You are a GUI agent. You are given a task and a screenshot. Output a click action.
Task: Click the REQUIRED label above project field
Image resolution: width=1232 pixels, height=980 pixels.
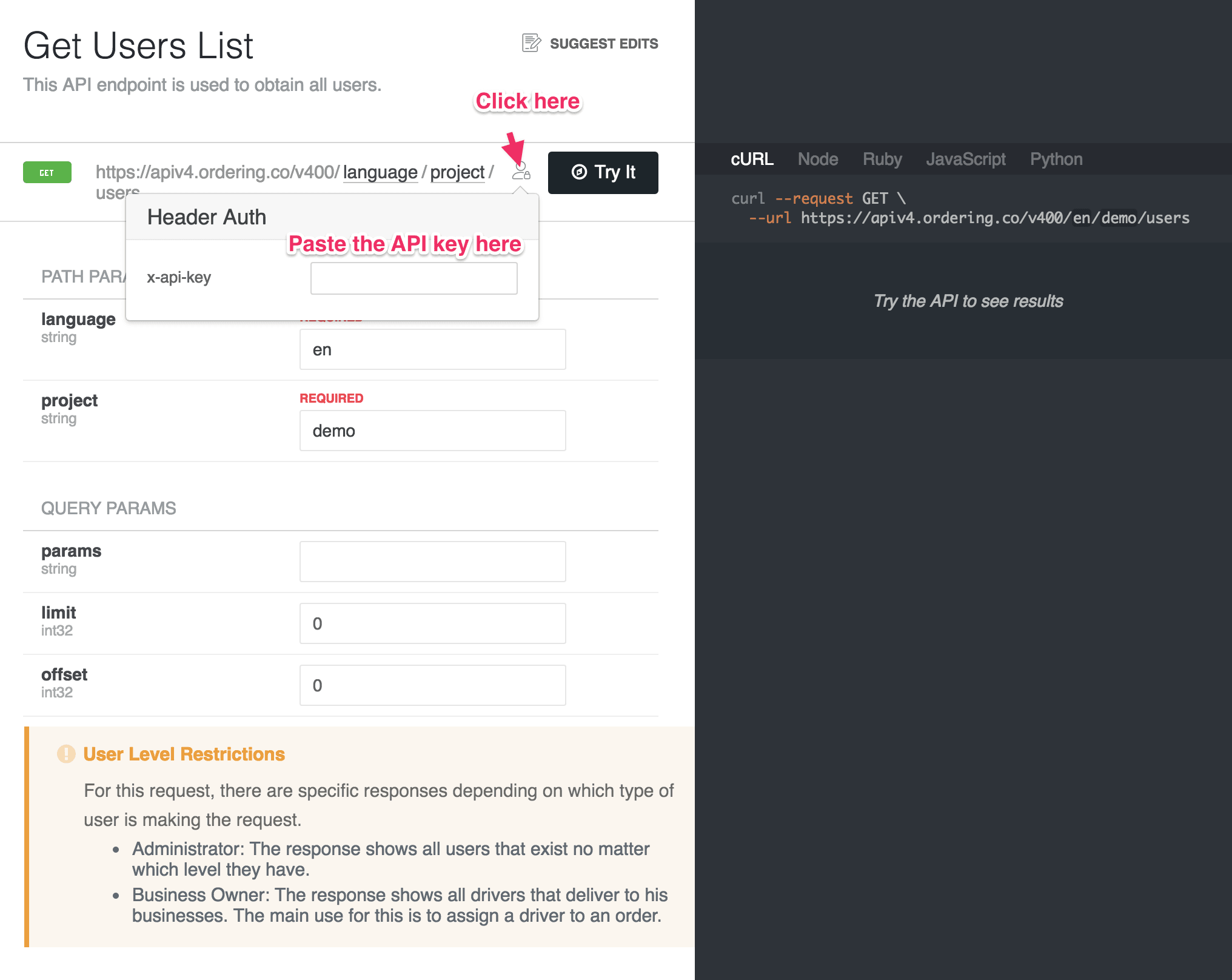click(x=332, y=398)
